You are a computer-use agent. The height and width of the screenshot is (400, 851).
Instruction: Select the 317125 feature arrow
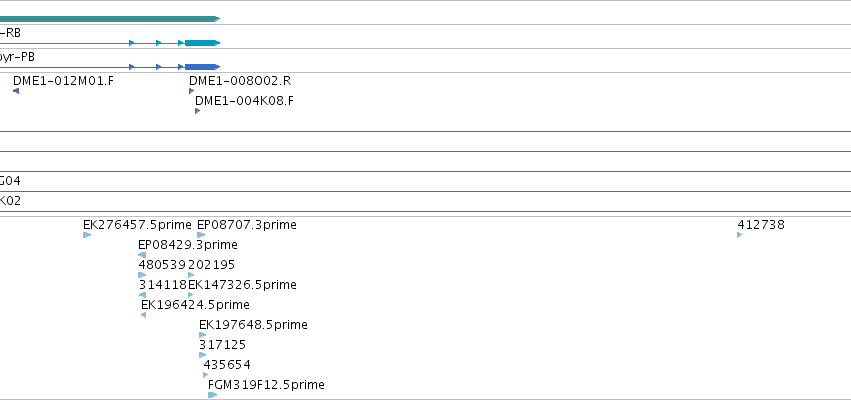[202, 355]
